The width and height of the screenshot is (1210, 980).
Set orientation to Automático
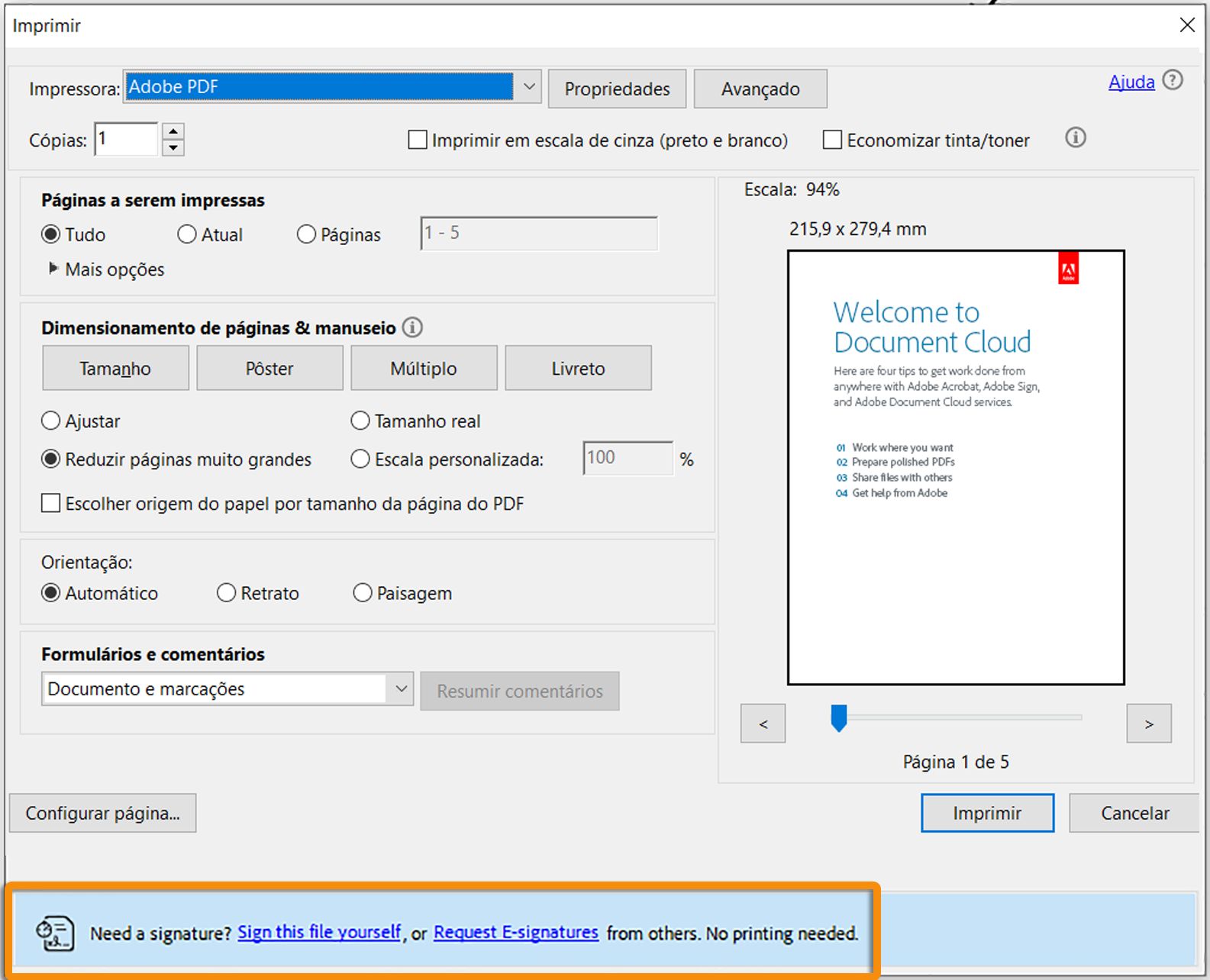tap(50, 593)
